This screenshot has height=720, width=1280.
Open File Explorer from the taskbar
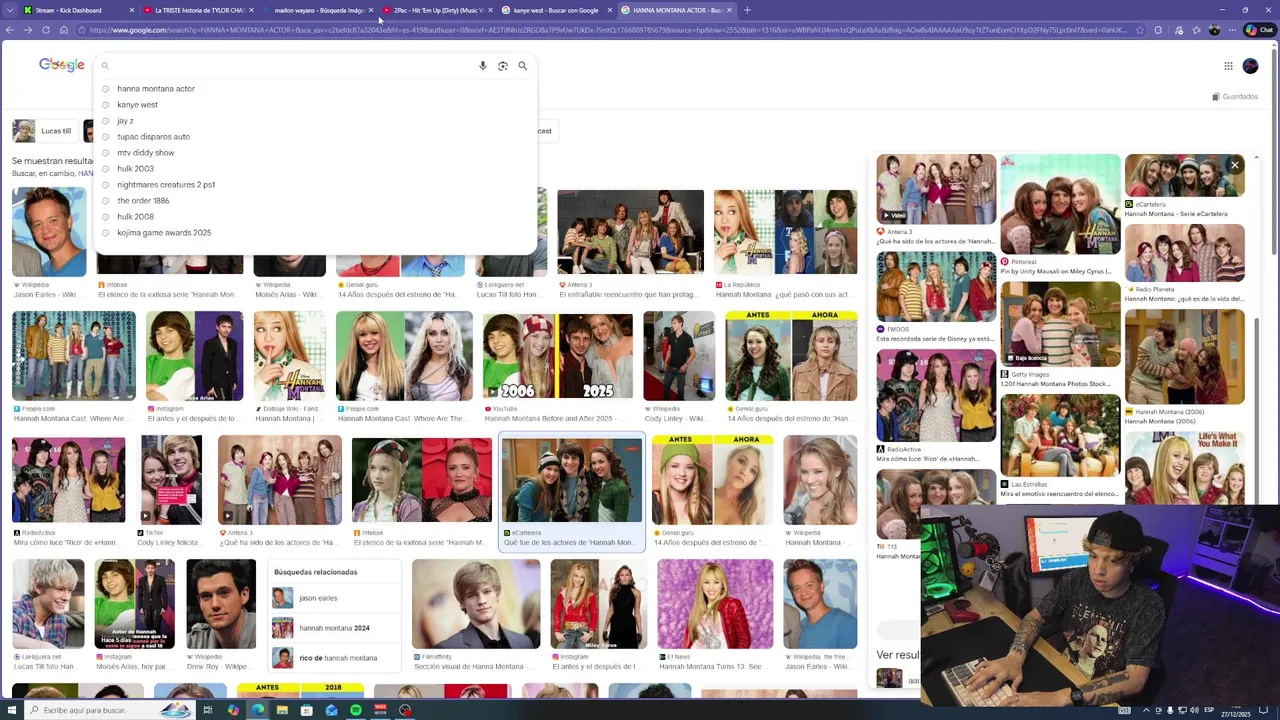[282, 710]
